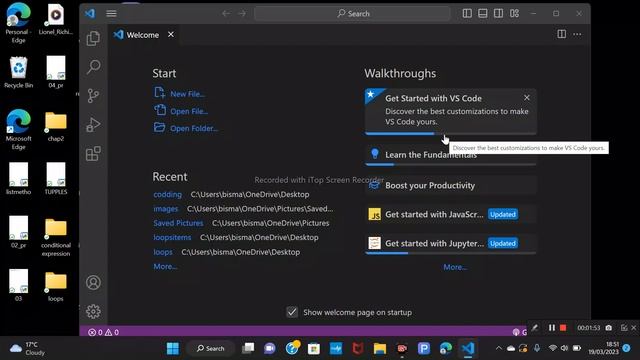Select the conditional expression folder on desktop
This screenshot has width=640, height=360.
56,237
